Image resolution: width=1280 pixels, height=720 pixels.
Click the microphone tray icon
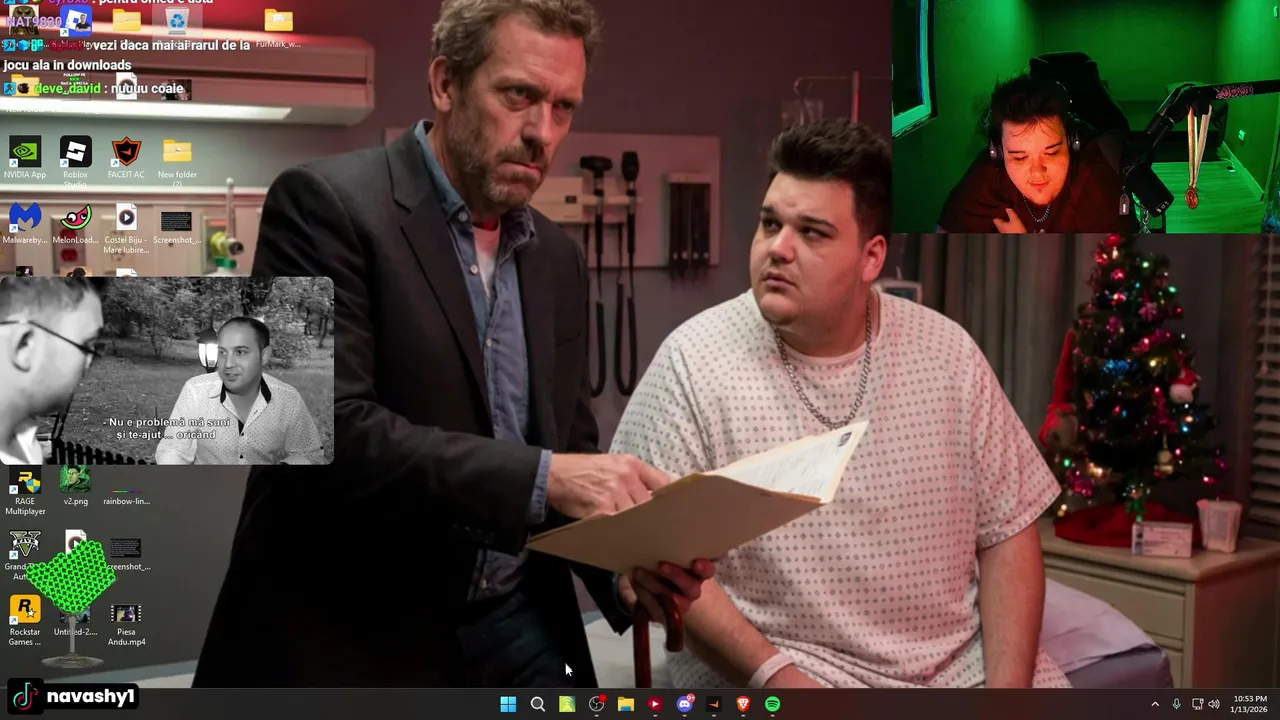coord(1177,704)
